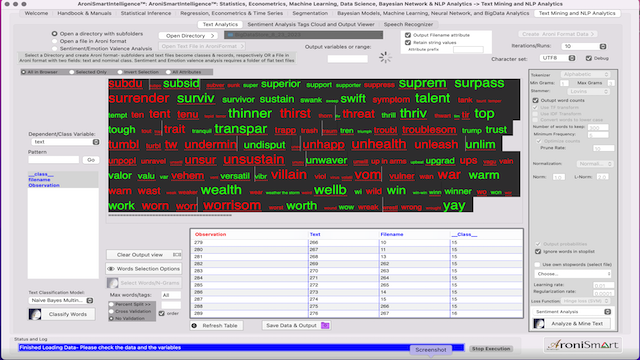
Task: Switch to the Segmentation tab
Action: pos(310,13)
